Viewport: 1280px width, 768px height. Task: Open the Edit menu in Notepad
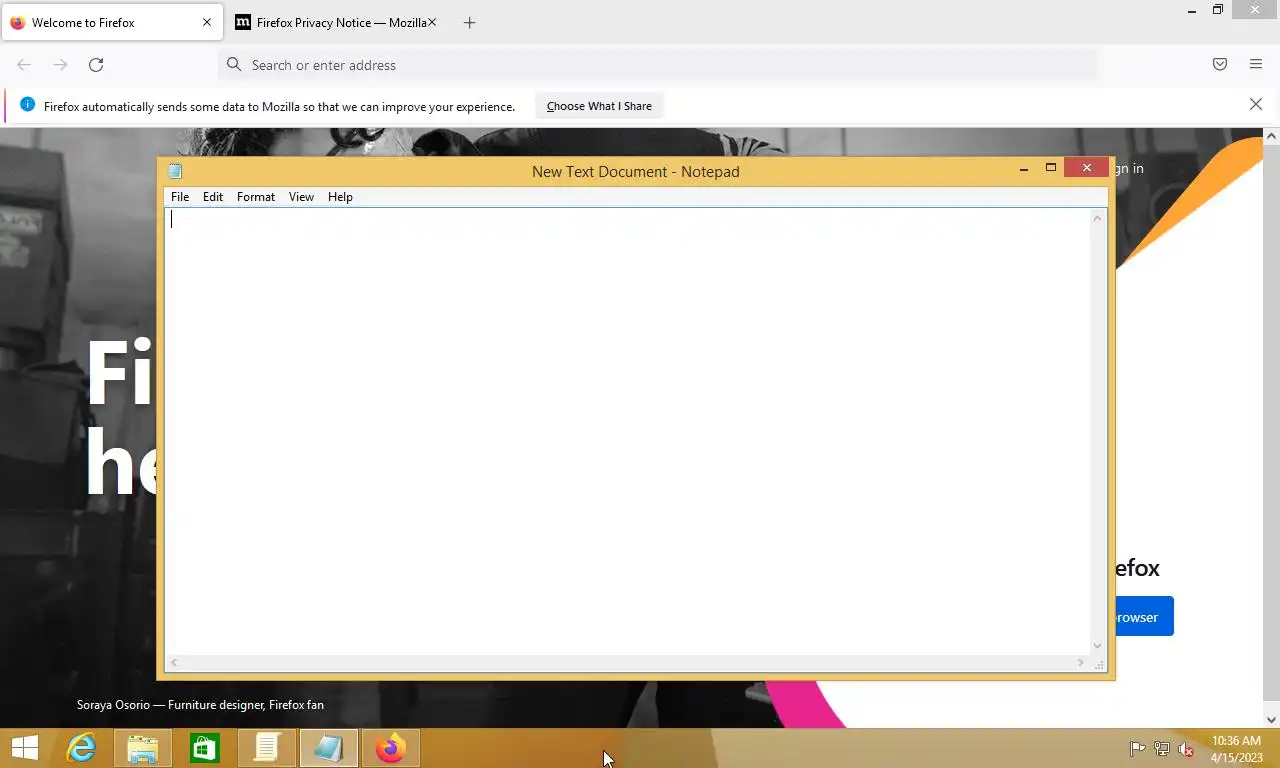tap(213, 197)
